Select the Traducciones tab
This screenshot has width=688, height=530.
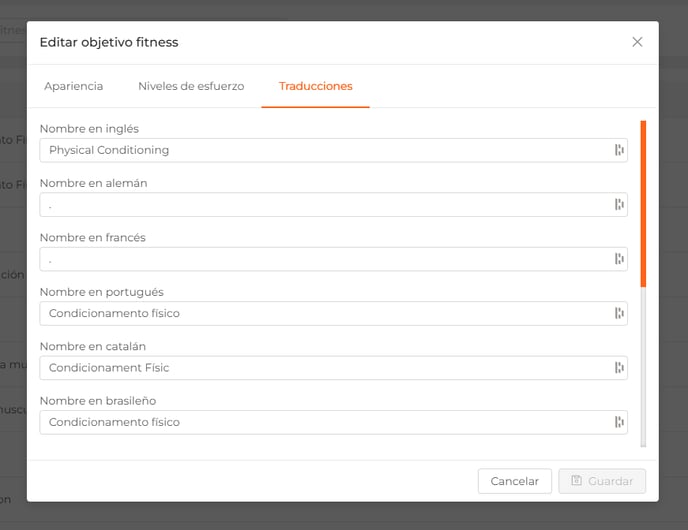click(x=315, y=86)
